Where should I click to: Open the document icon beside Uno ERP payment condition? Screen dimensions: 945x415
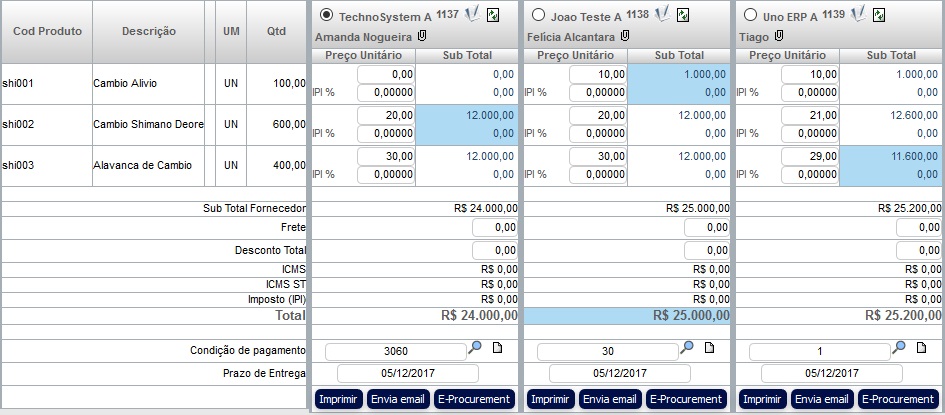coord(922,347)
